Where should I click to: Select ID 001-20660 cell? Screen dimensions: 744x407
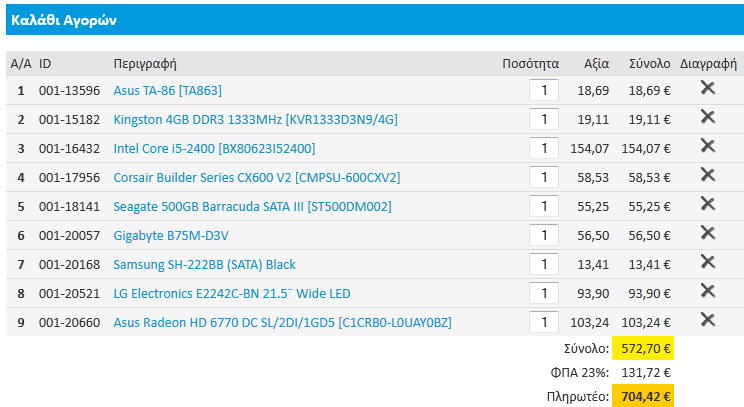coord(69,323)
